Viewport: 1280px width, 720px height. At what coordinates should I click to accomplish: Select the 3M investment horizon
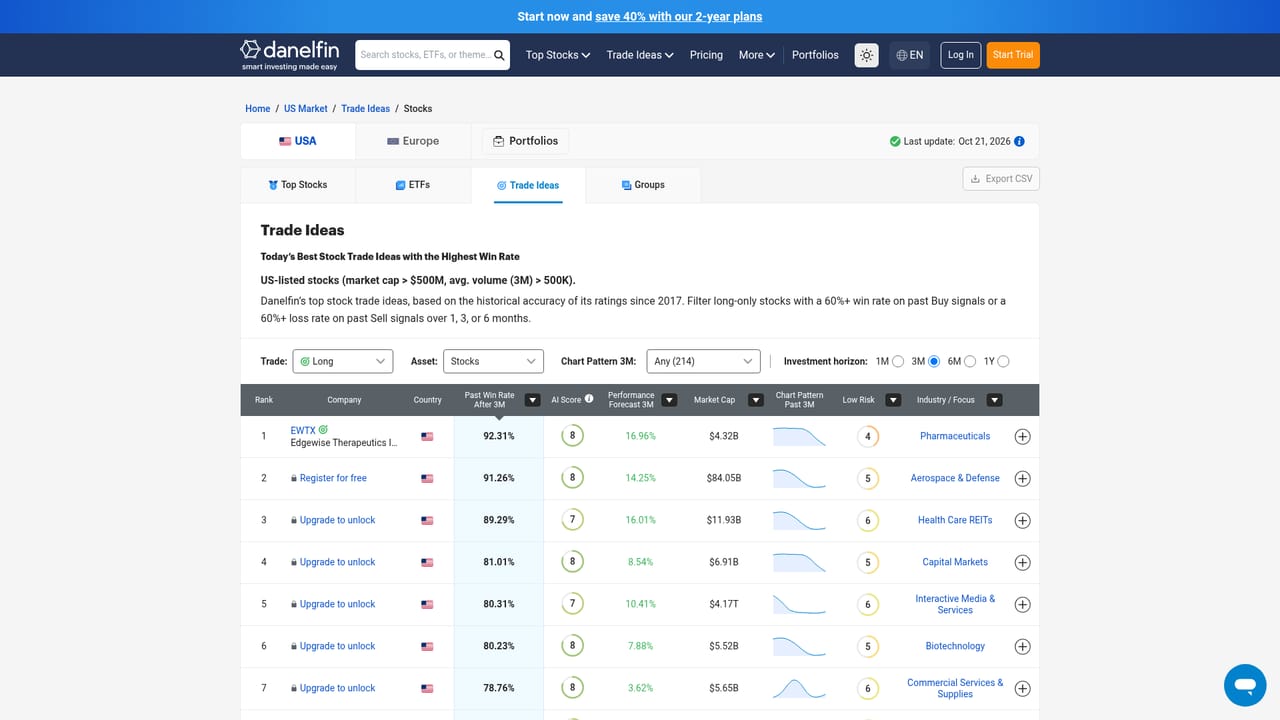pos(934,361)
